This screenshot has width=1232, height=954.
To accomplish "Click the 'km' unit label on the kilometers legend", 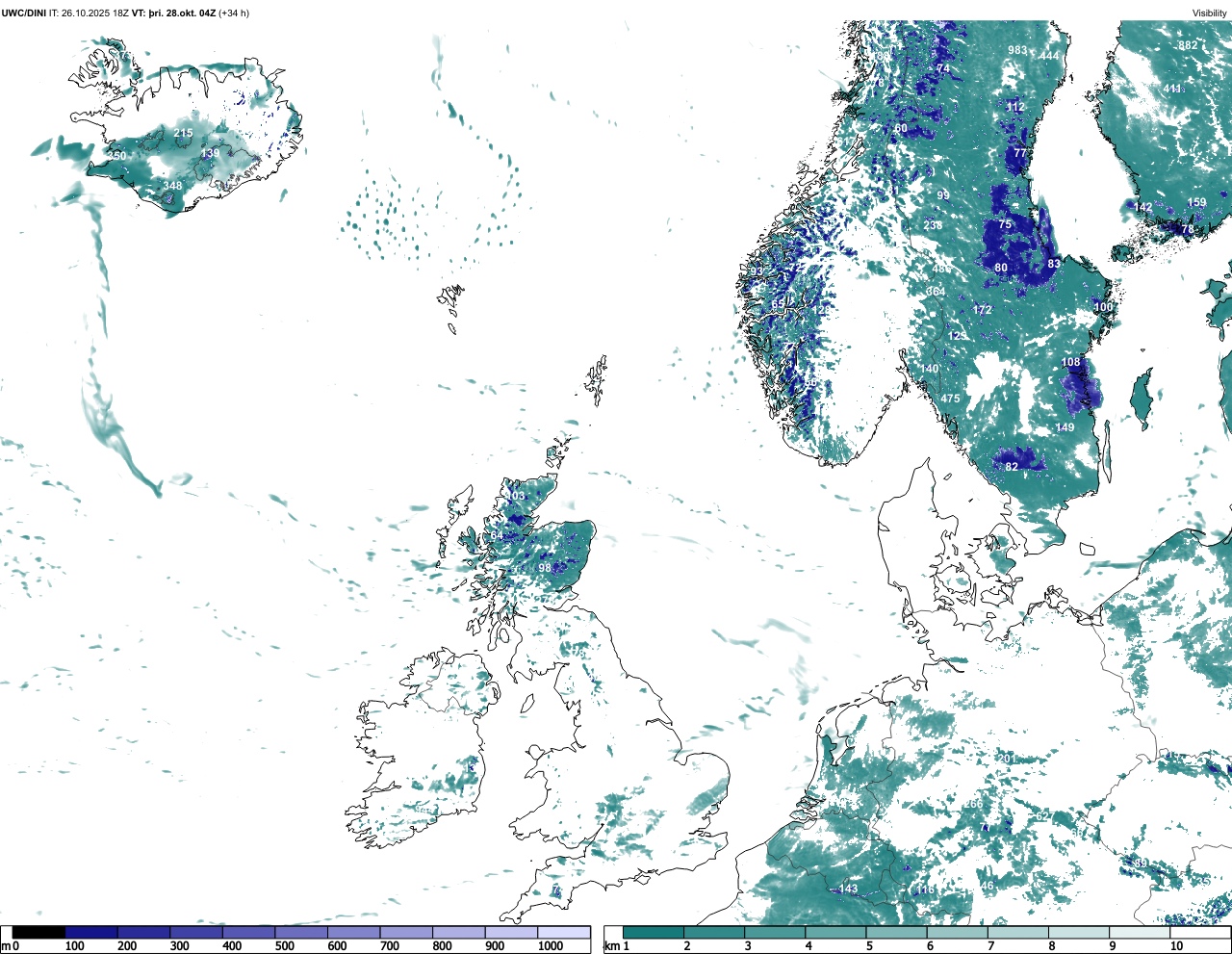I will pos(610,946).
